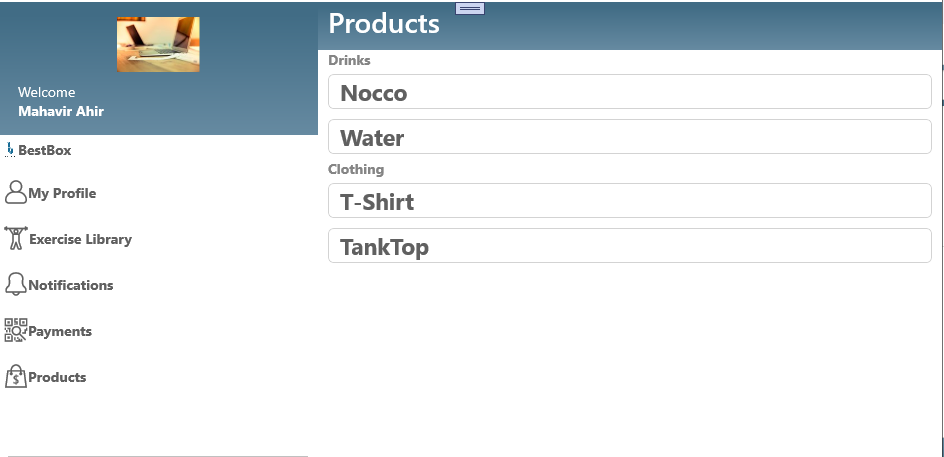The width and height of the screenshot is (944, 457).
Task: Click the Clothing category header
Action: [356, 169]
